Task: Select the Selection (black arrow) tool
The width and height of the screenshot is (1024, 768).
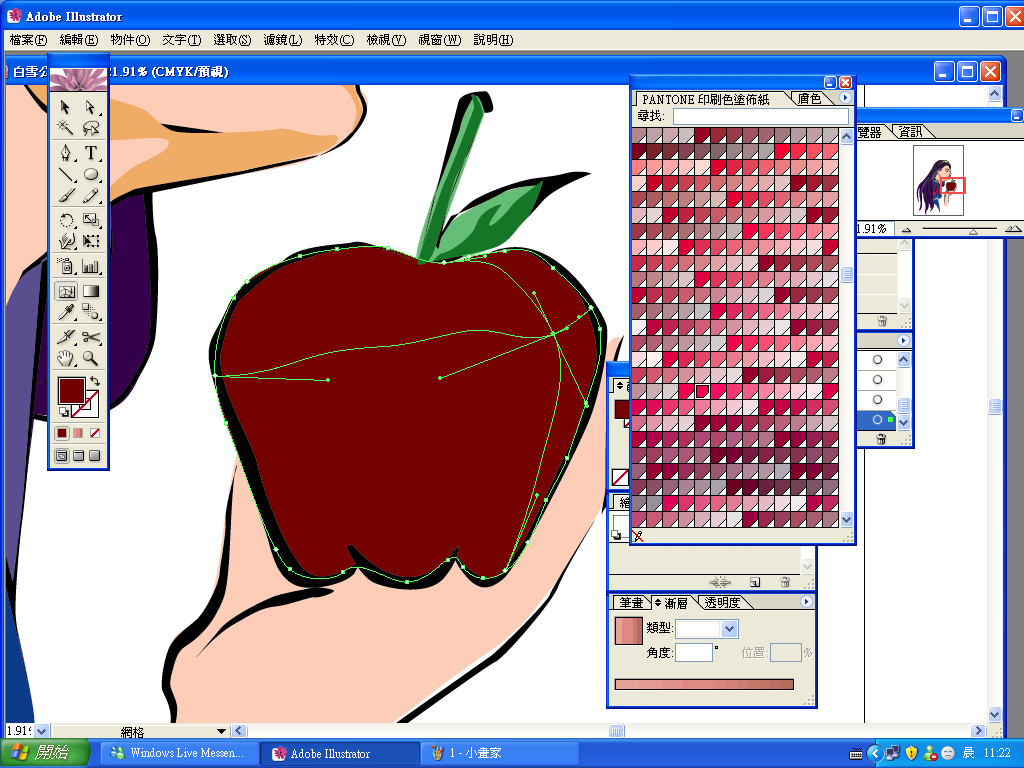Action: pos(65,106)
